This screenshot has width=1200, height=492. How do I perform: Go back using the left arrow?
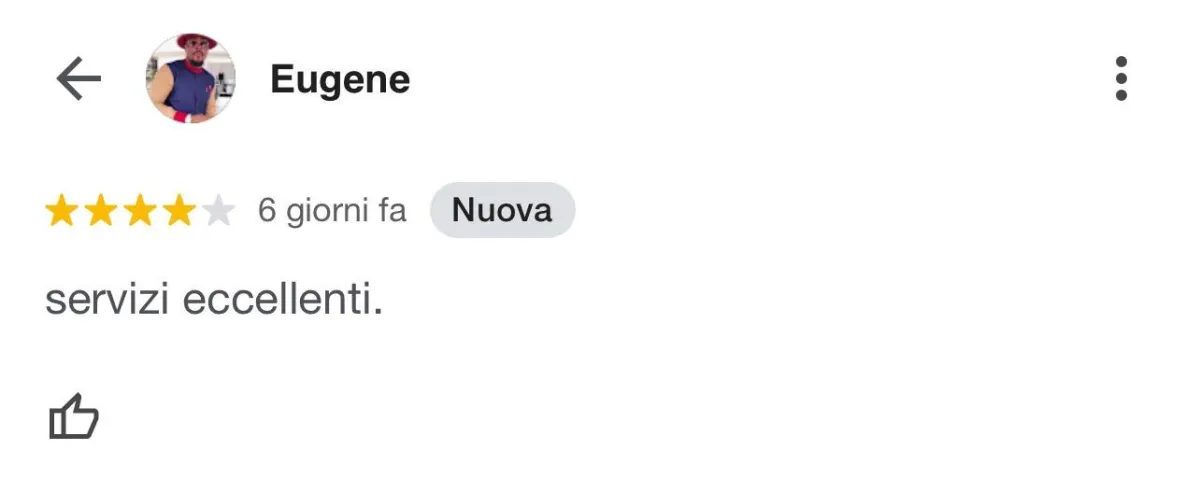click(79, 79)
